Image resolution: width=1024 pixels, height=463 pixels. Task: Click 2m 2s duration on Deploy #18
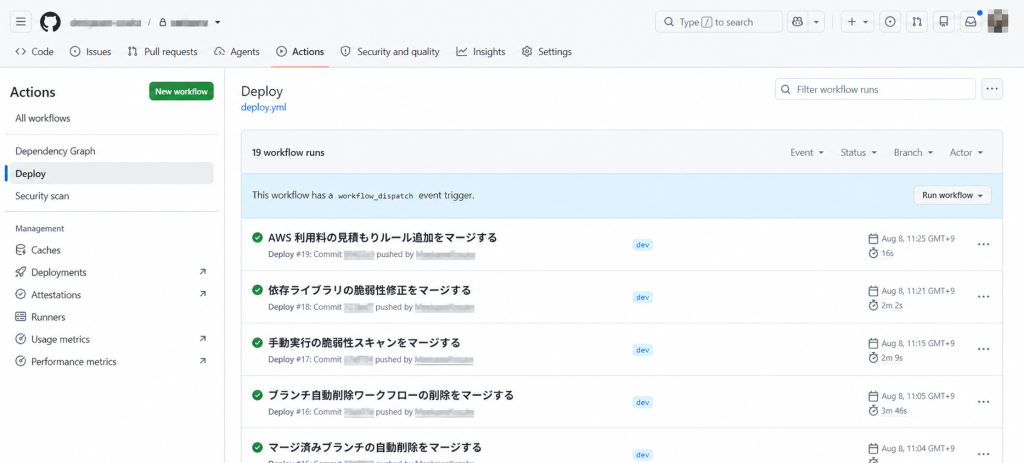[x=892, y=306]
